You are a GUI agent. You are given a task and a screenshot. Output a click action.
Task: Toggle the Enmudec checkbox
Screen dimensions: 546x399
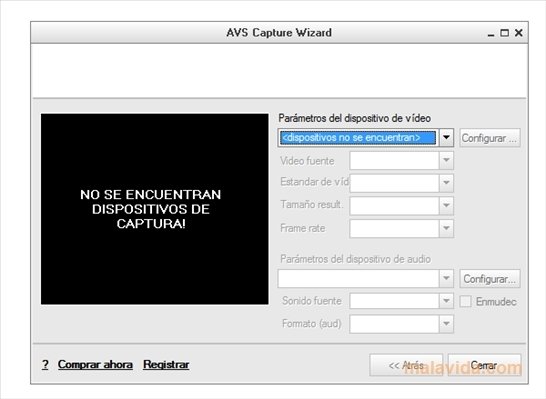(x=465, y=301)
